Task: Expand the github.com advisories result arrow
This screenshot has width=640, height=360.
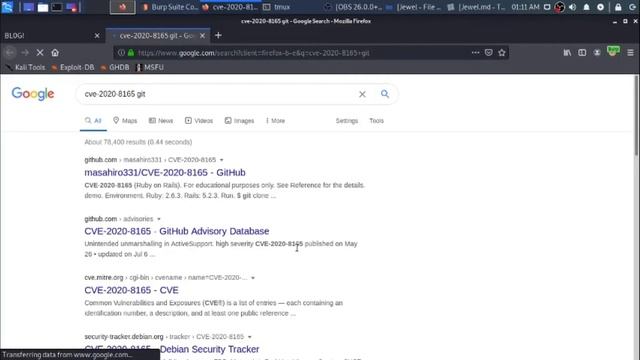Action: pos(159,219)
